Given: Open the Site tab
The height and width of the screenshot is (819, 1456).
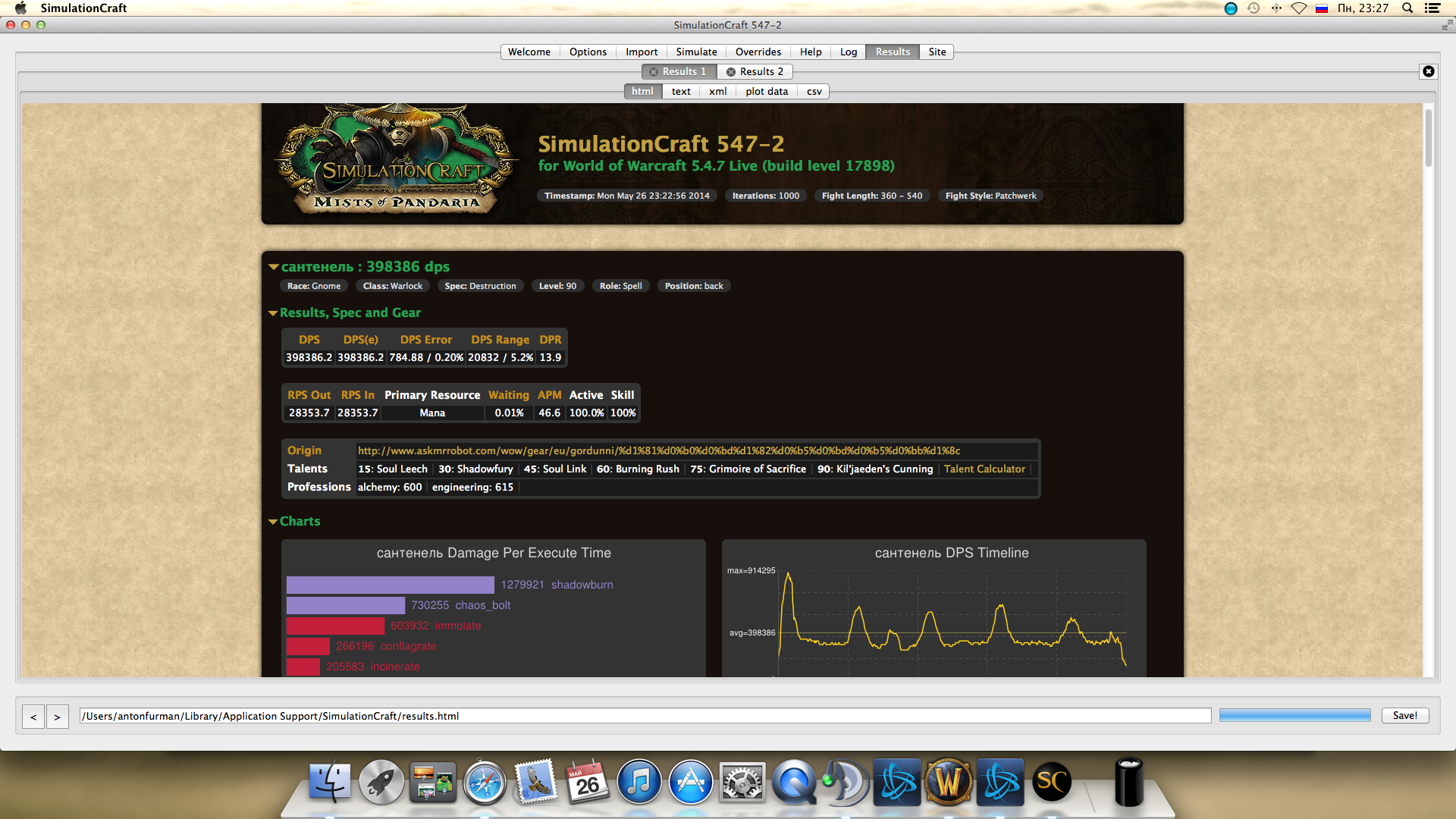Looking at the screenshot, I should 937,52.
